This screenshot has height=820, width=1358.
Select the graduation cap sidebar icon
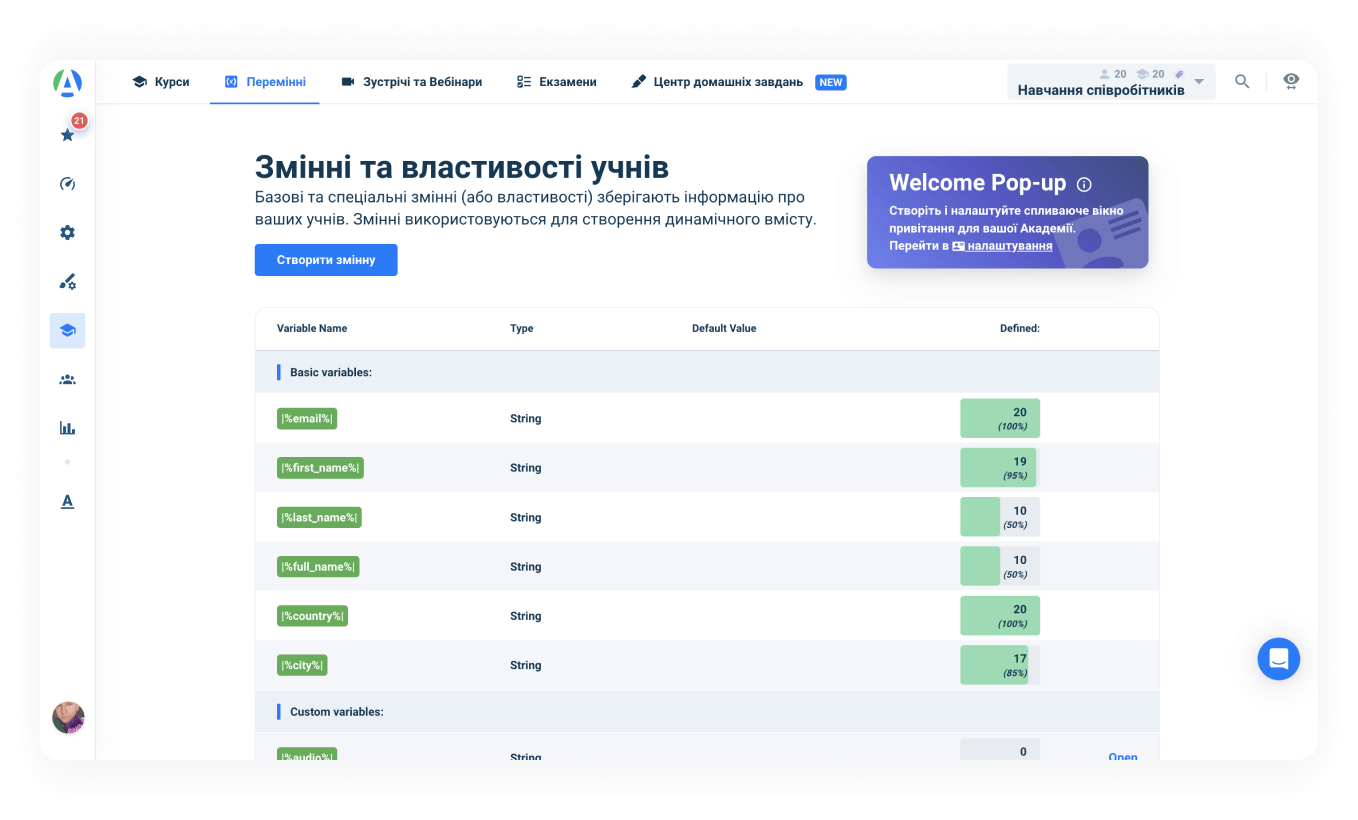pyautogui.click(x=68, y=330)
